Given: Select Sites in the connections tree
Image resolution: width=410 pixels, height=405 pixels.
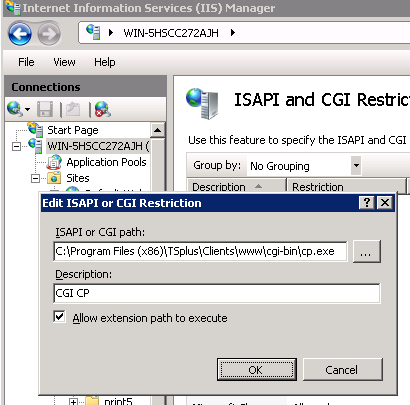Looking at the screenshot, I should pyautogui.click(x=78, y=178).
